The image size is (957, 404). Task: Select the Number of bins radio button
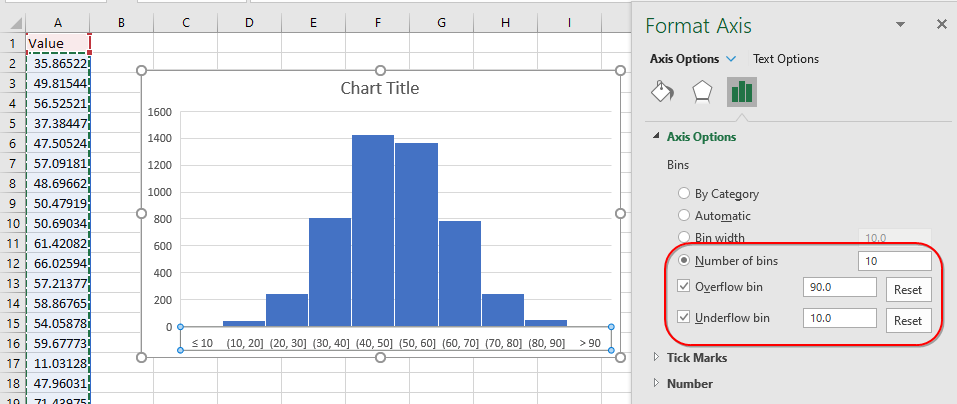[684, 261]
